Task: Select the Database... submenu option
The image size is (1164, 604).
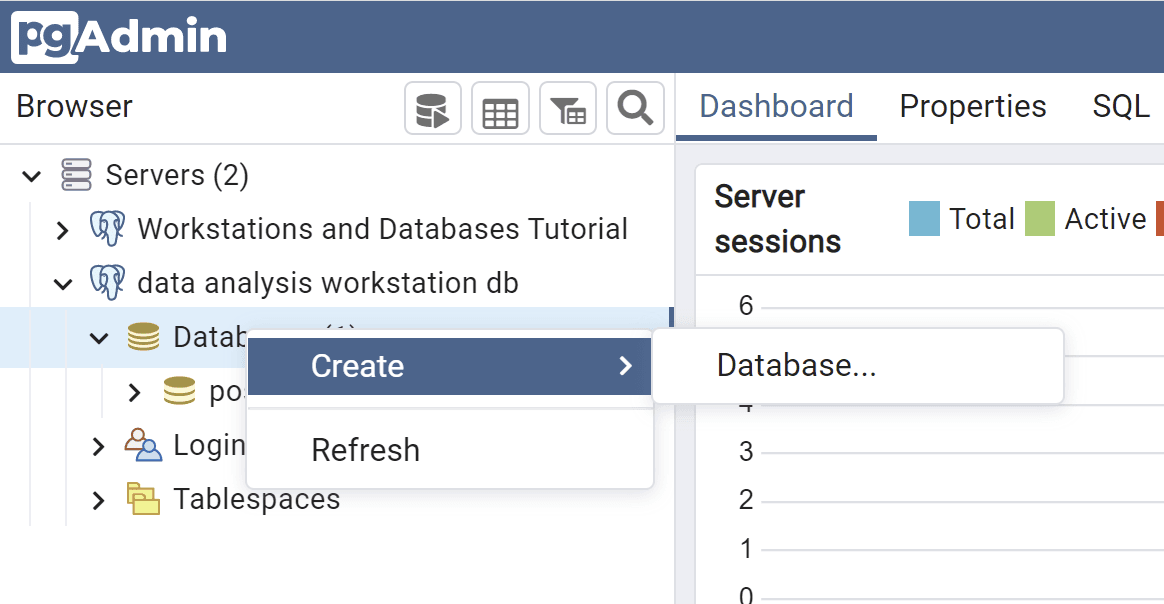Action: [x=796, y=366]
